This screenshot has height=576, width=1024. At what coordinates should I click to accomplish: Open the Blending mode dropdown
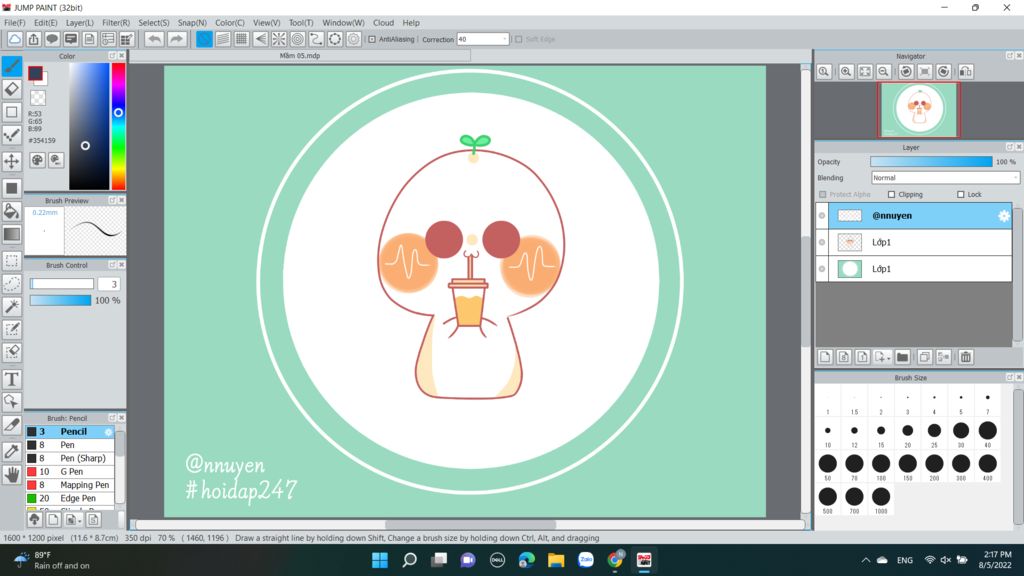point(945,178)
